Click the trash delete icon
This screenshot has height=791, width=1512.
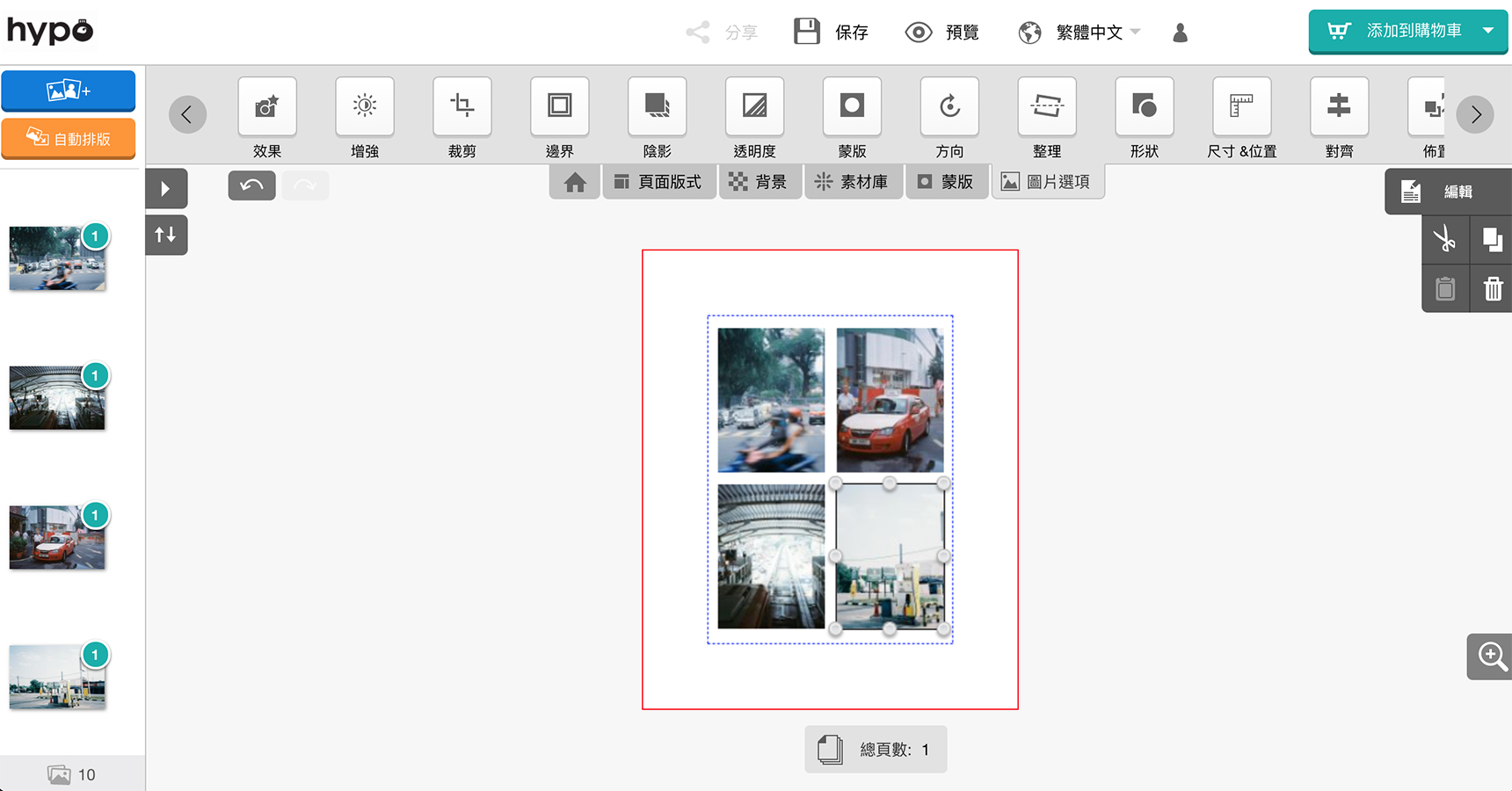1493,288
